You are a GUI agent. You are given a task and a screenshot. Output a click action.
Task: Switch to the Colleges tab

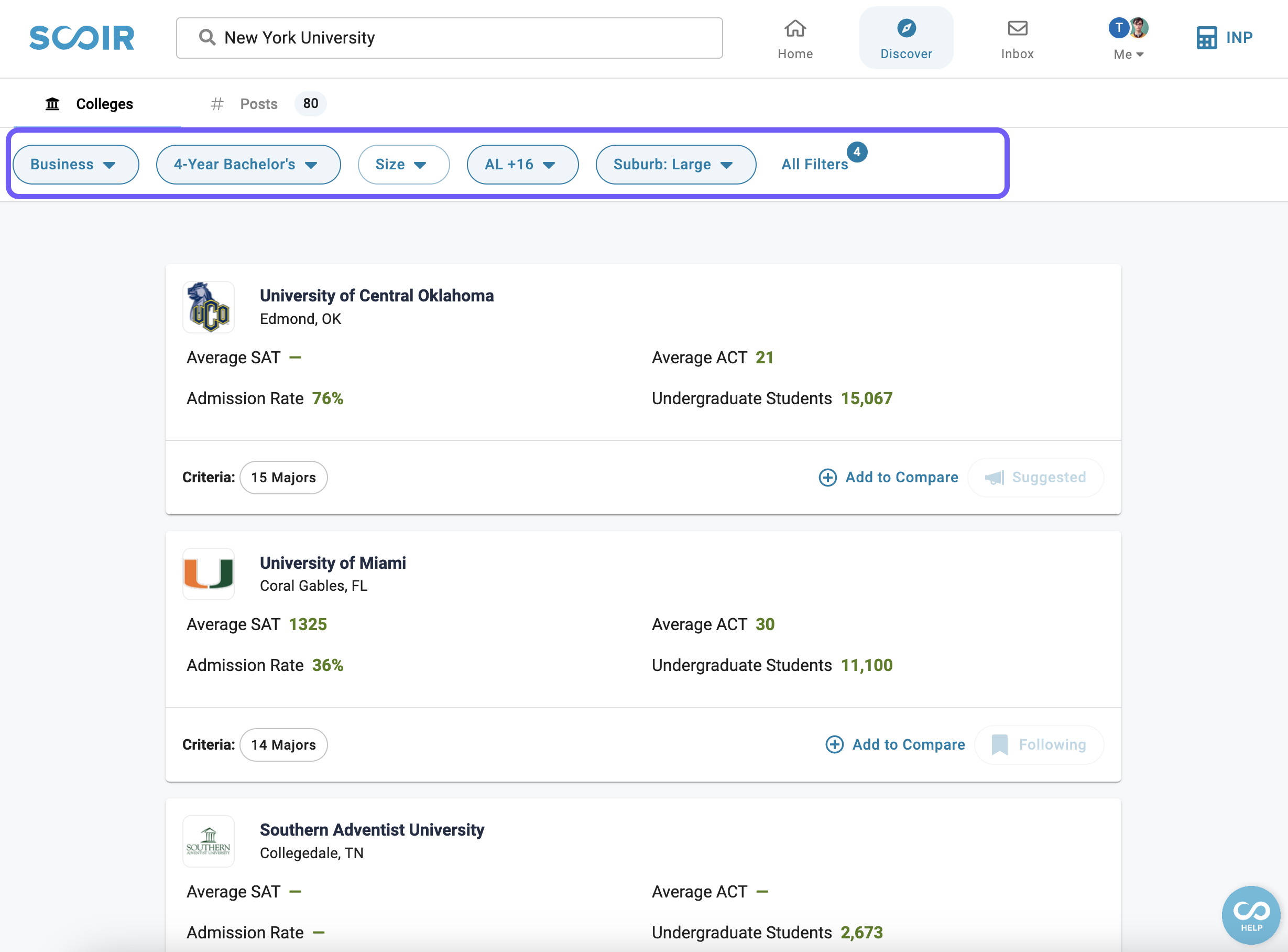point(97,104)
